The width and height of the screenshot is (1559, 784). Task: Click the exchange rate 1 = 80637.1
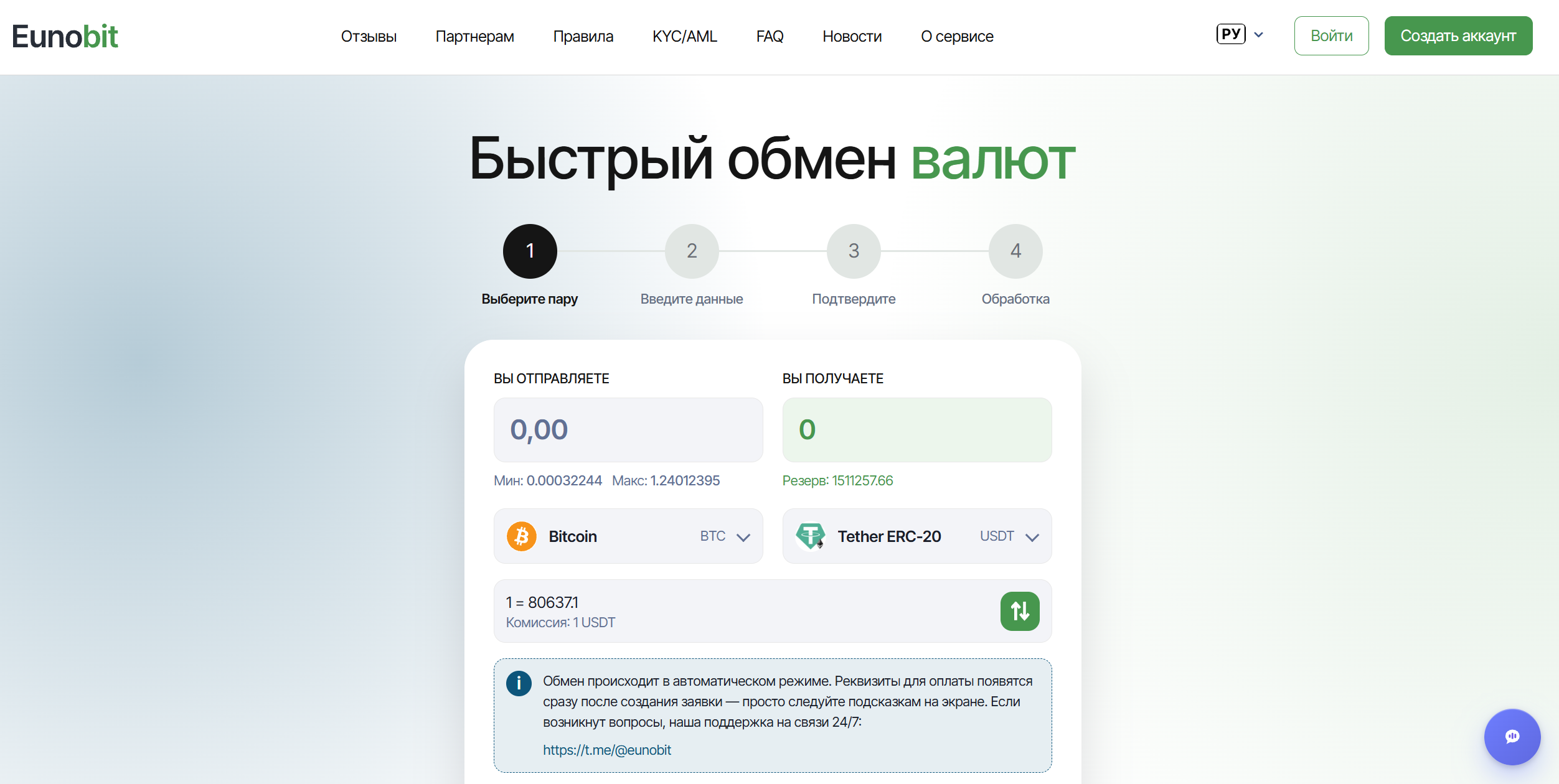pos(542,602)
